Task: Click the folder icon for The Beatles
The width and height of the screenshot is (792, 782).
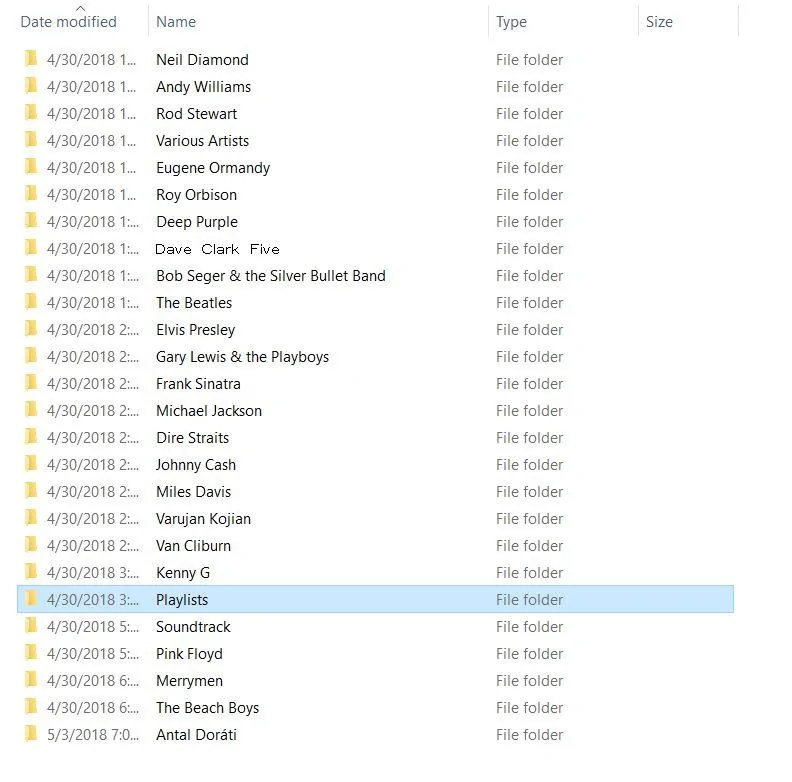Action: click(31, 302)
